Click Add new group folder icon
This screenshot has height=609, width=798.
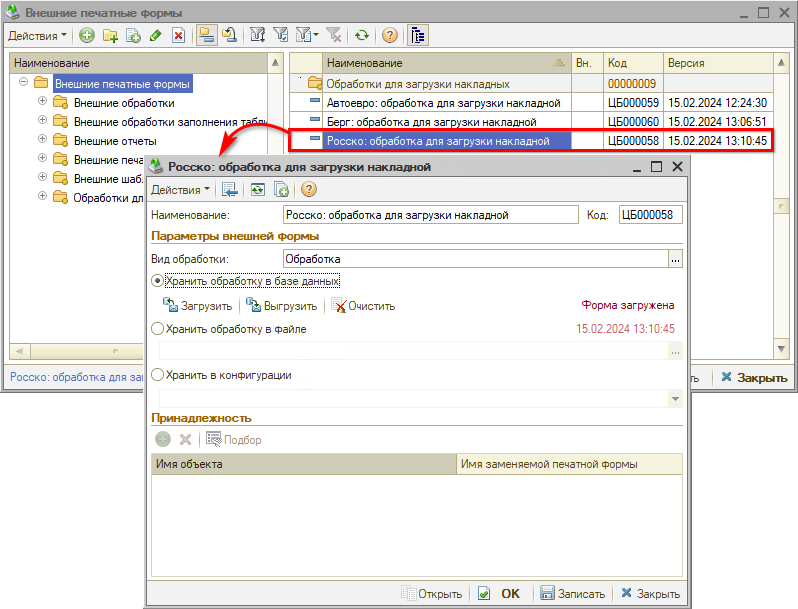[x=110, y=36]
